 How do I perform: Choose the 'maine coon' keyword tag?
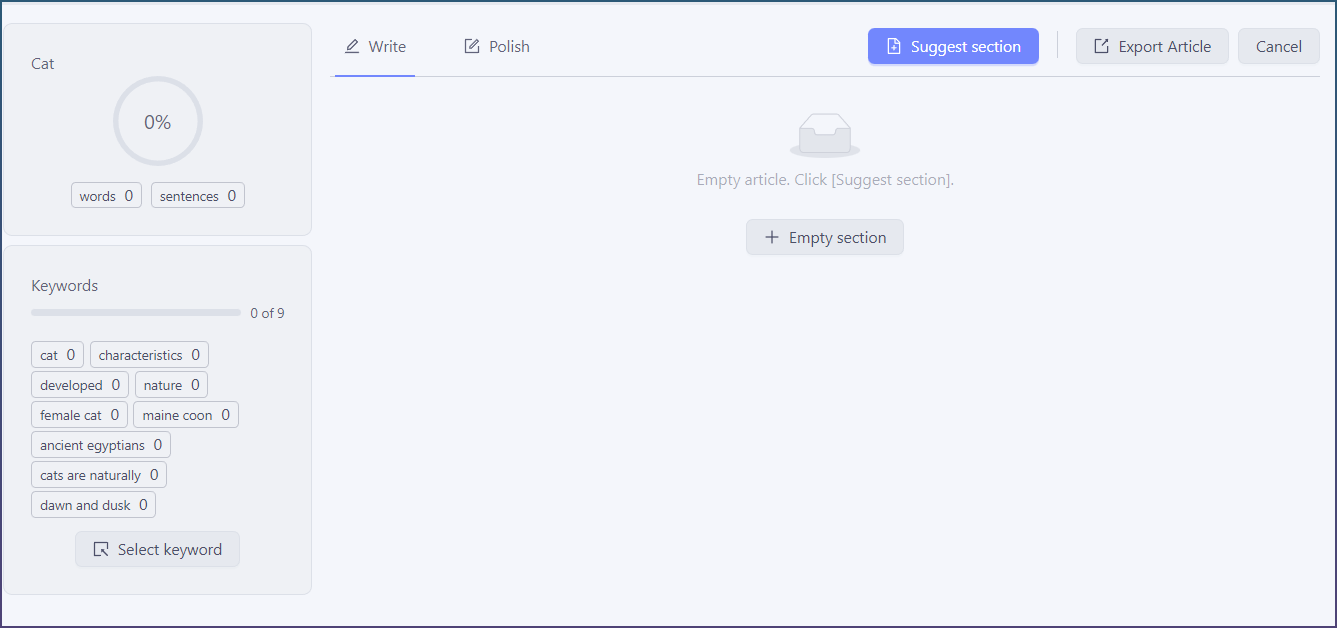(x=186, y=415)
